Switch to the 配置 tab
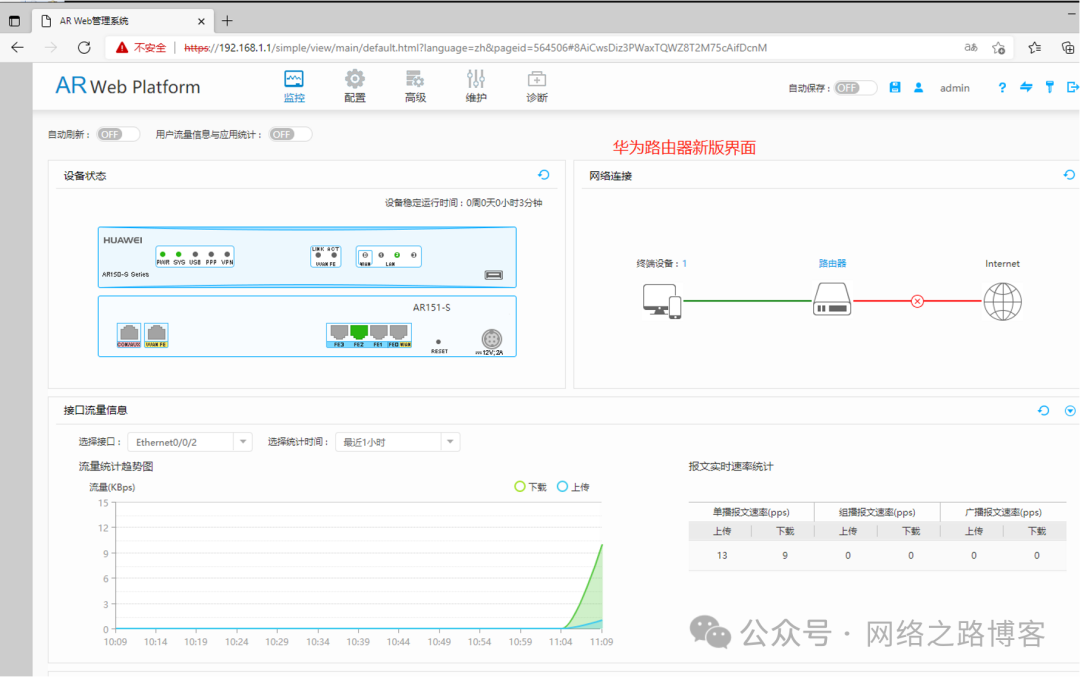 (355, 86)
